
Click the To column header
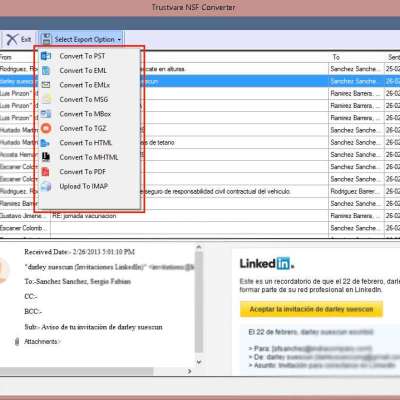(336, 57)
